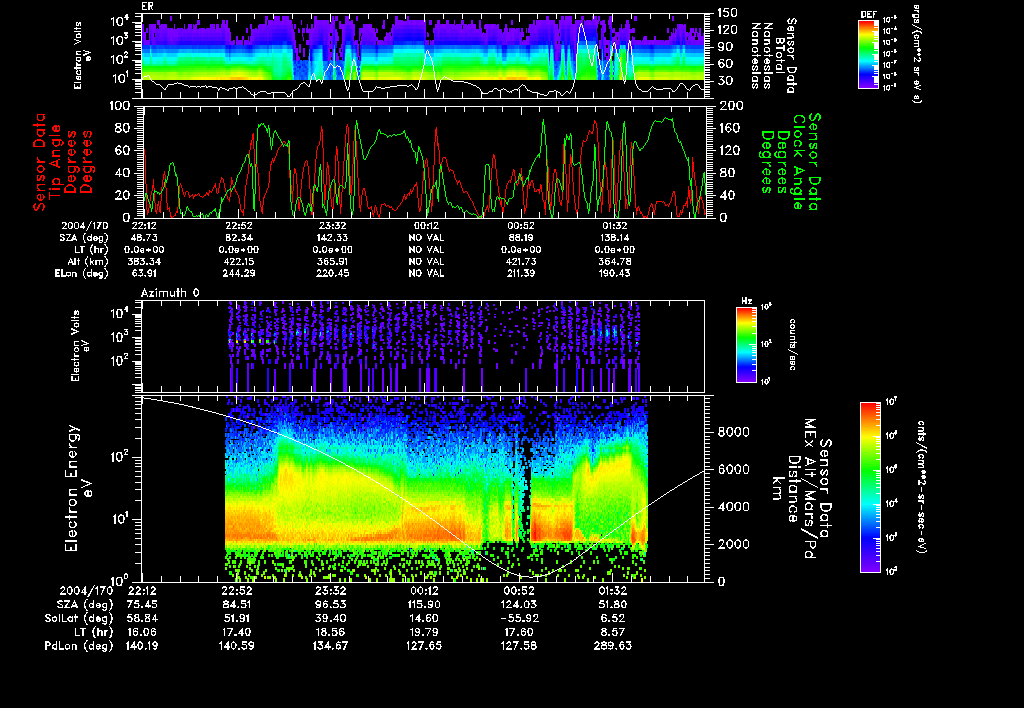Select the 'ELon (deg)' row header
The height and width of the screenshot is (708, 1024).
(82, 273)
